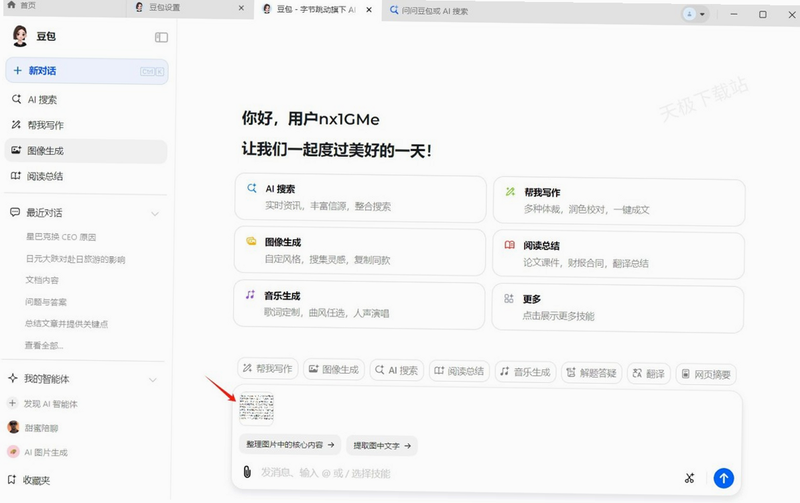Click the book icon on 阅读总结 card

(x=509, y=245)
